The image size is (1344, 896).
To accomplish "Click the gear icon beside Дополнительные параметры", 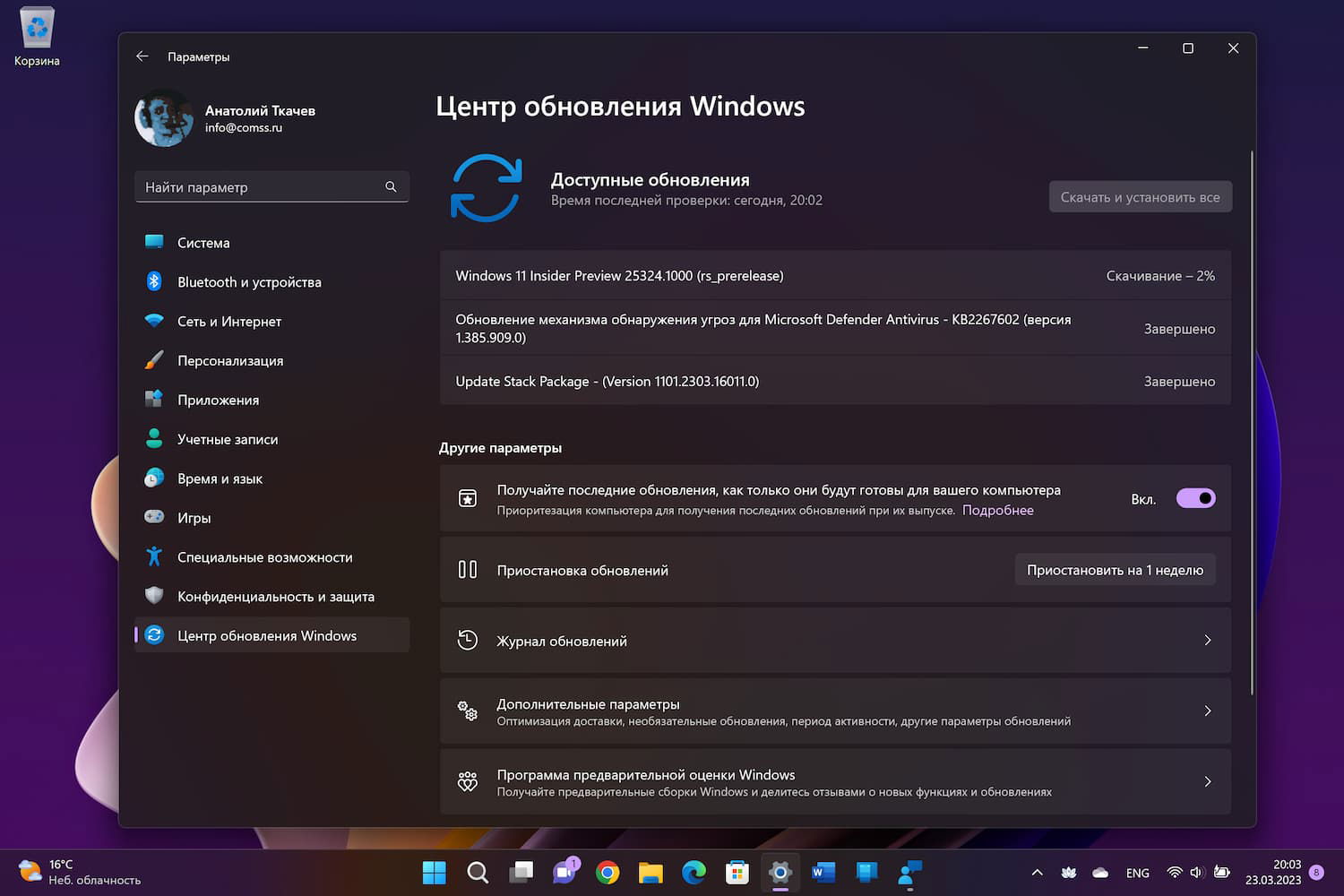I will pos(468,711).
